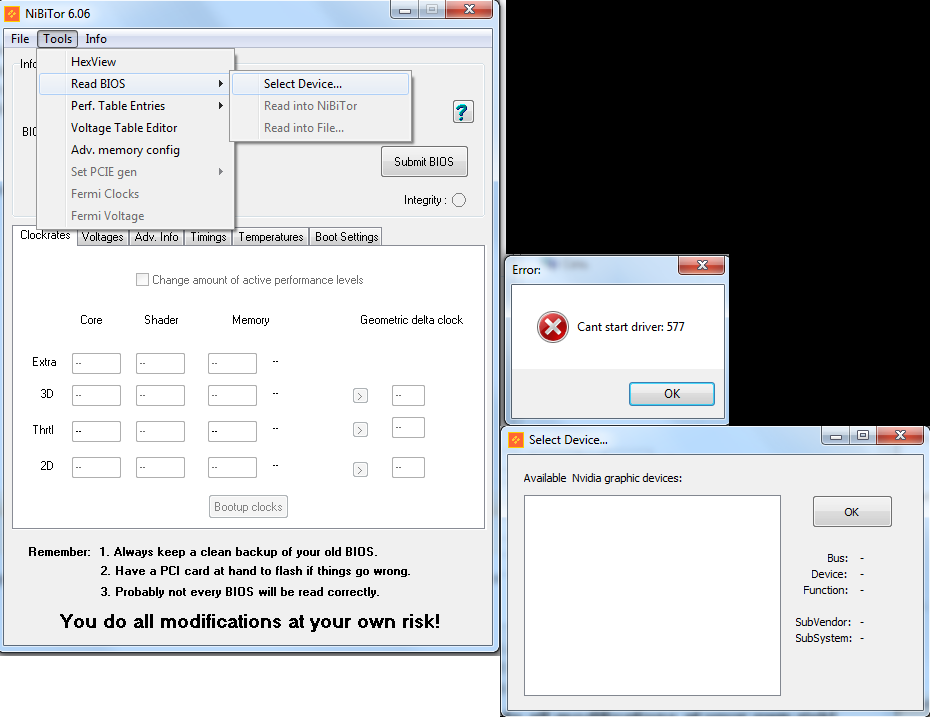Viewport: 930px width, 717px height.
Task: Maximize the Select Device window
Action: [863, 435]
